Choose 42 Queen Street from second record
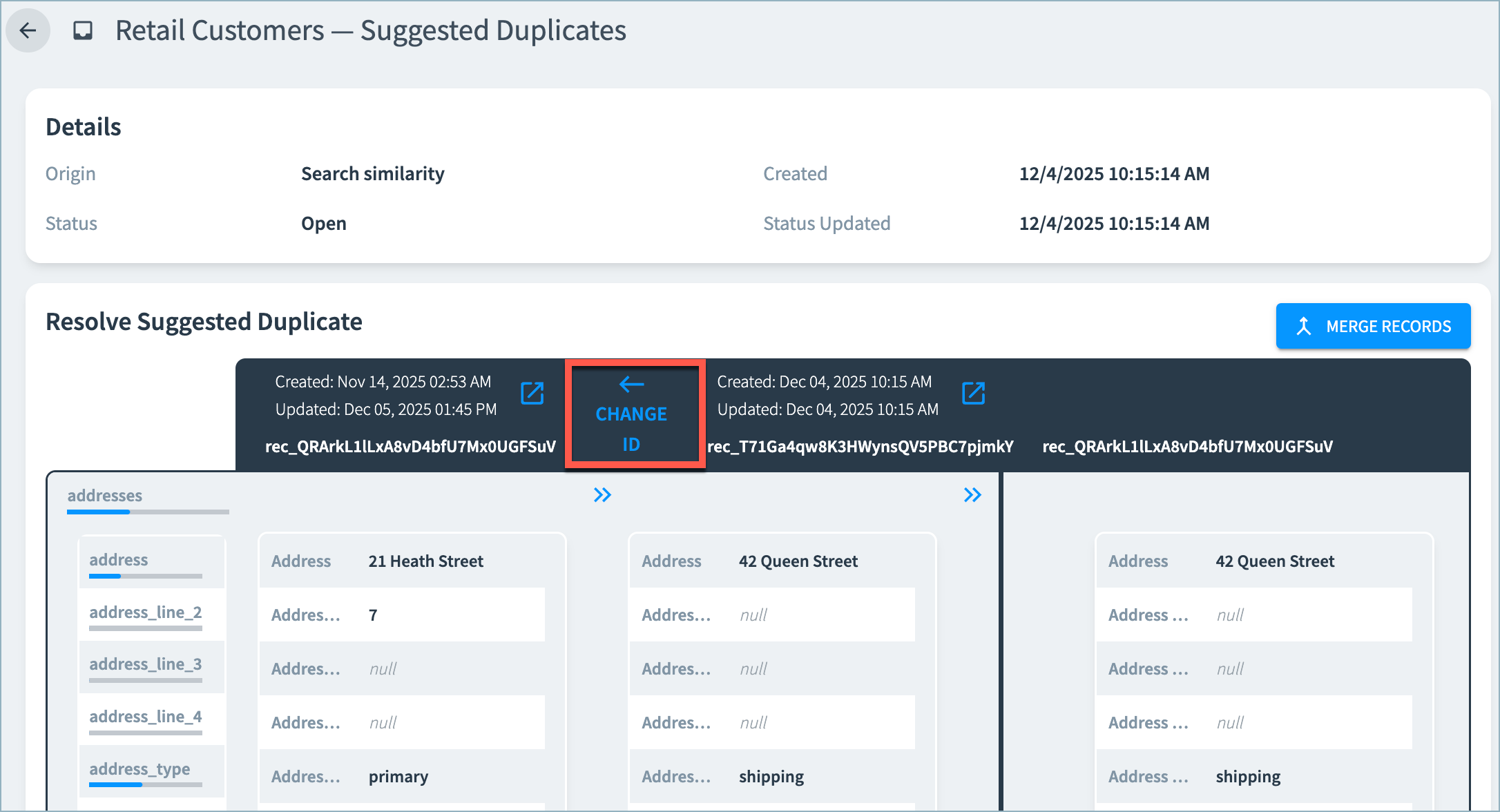This screenshot has height=812, width=1500. click(798, 561)
